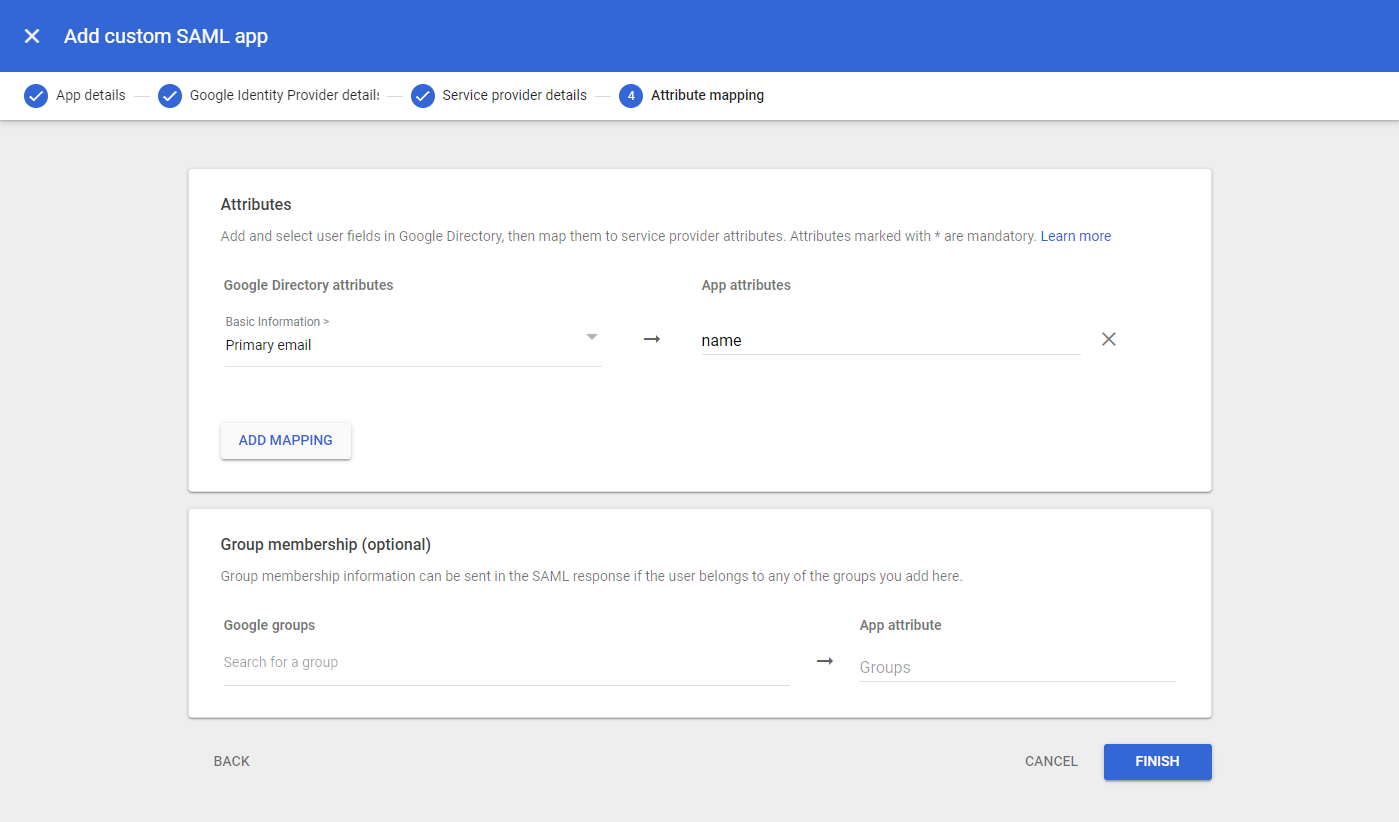Click the ADD MAPPING button
This screenshot has width=1399, height=822.
coord(286,440)
